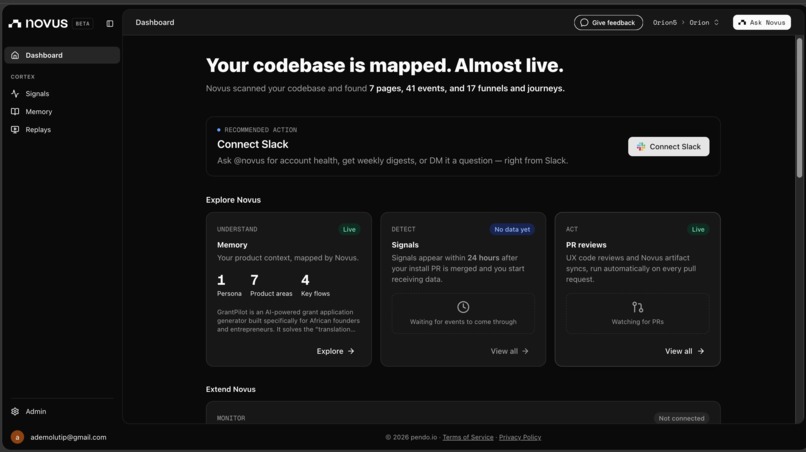Click the Replays screen icon
The image size is (806, 452).
point(15,130)
